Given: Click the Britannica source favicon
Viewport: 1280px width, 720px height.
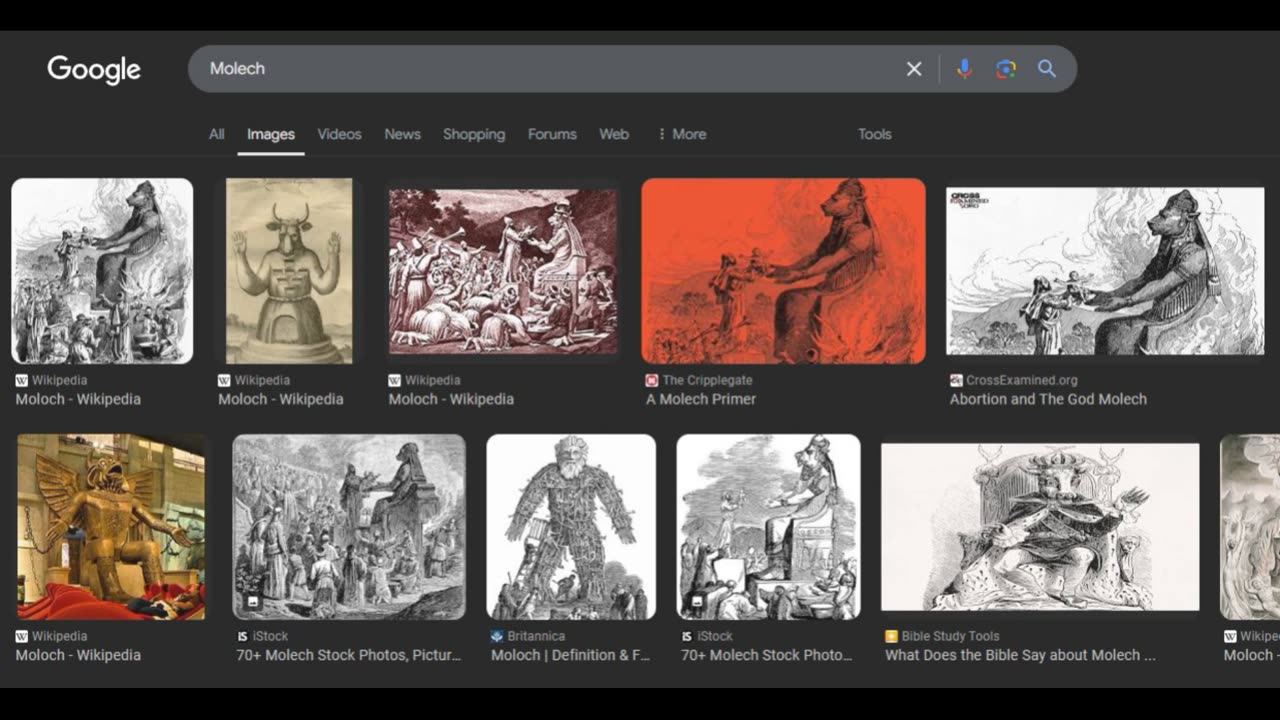Looking at the screenshot, I should [x=497, y=636].
